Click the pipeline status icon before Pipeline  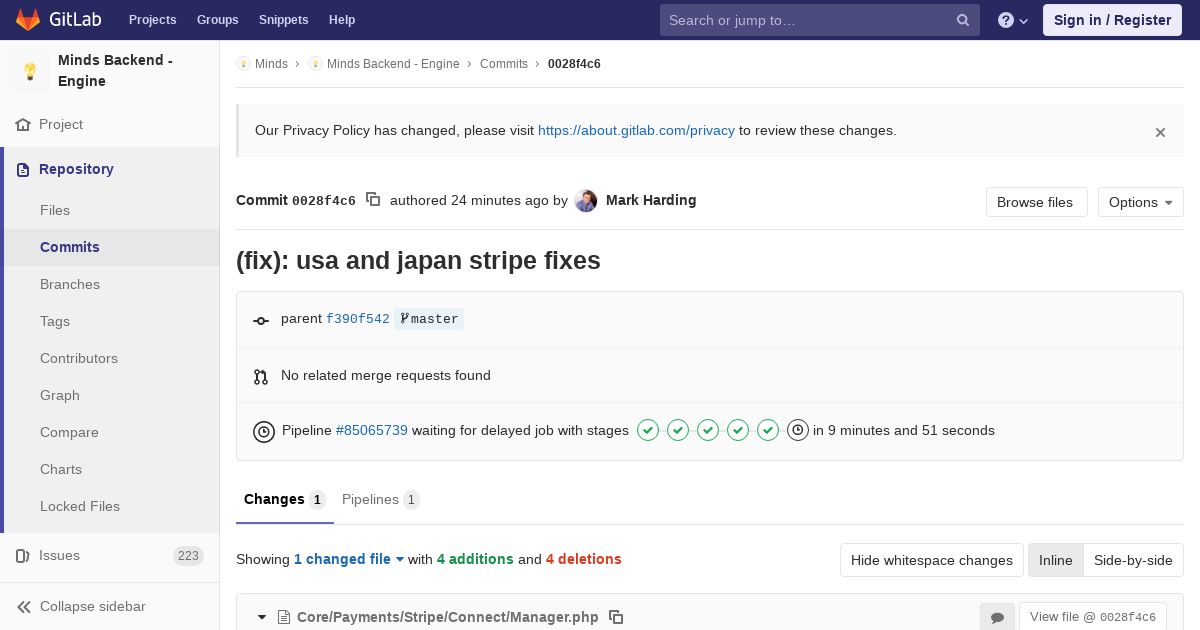tap(264, 431)
